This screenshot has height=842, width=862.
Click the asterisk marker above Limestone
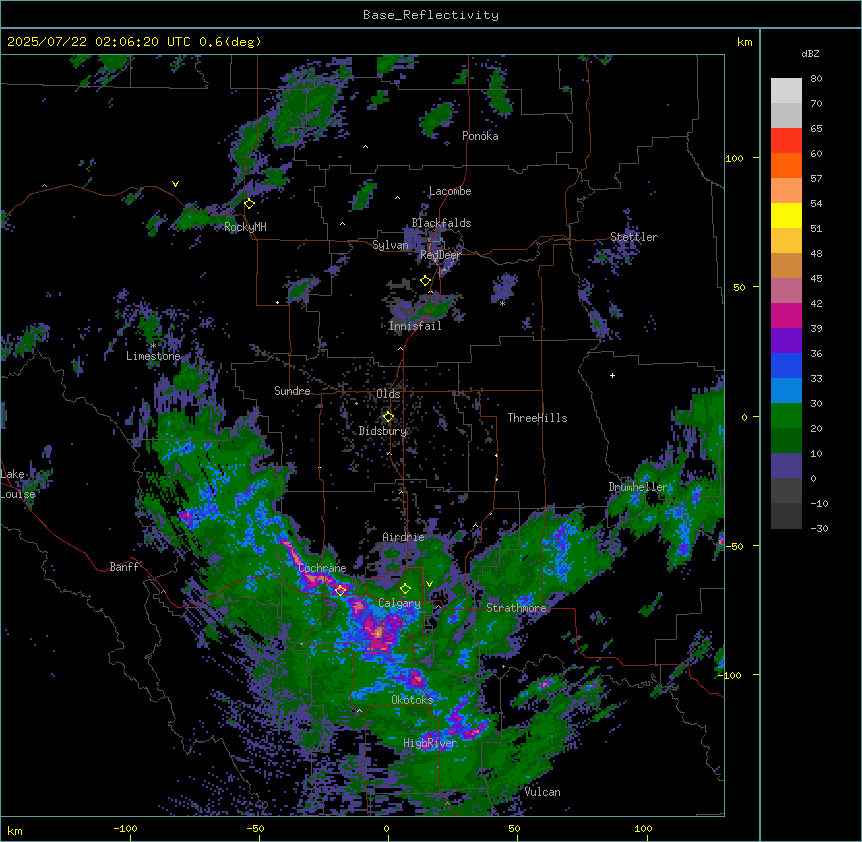[154, 346]
